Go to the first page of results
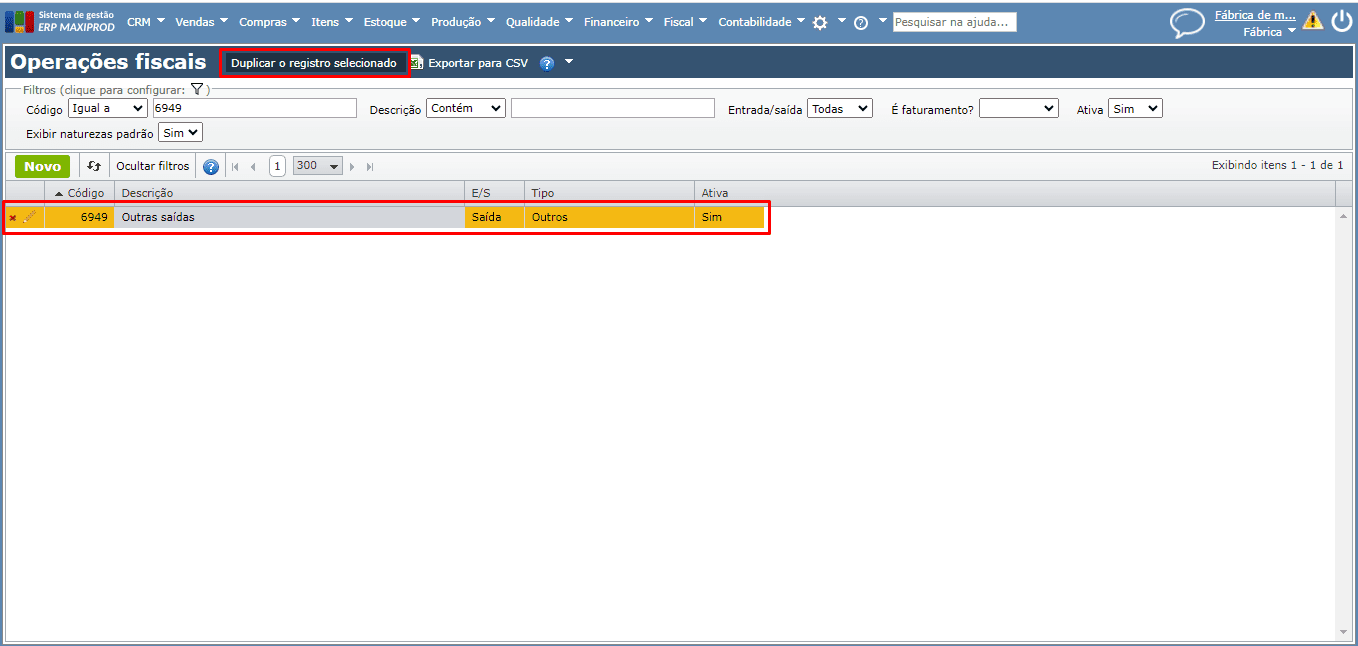This screenshot has width=1358, height=646. (x=236, y=167)
